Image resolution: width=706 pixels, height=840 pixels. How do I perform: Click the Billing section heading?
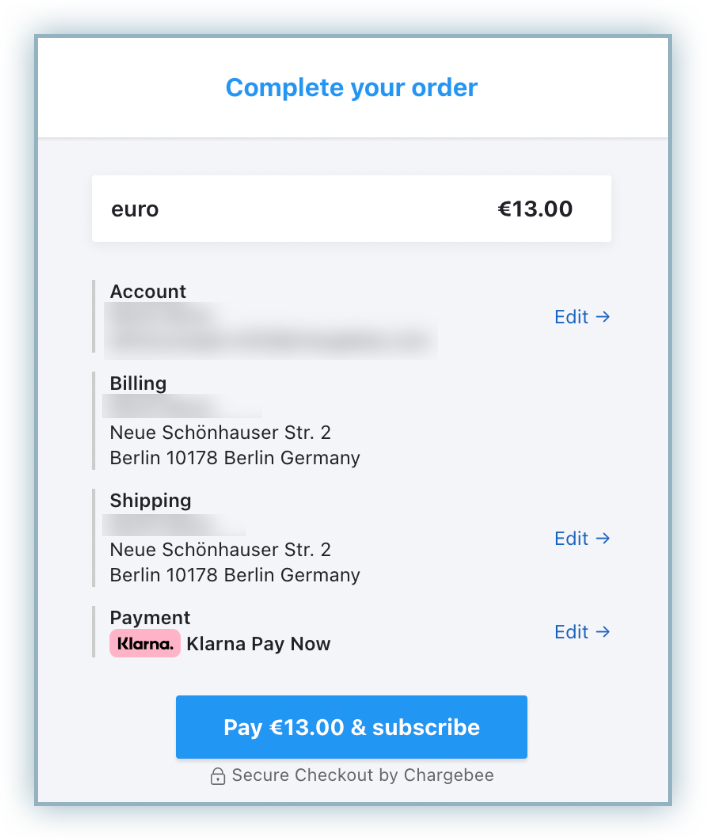coord(138,383)
